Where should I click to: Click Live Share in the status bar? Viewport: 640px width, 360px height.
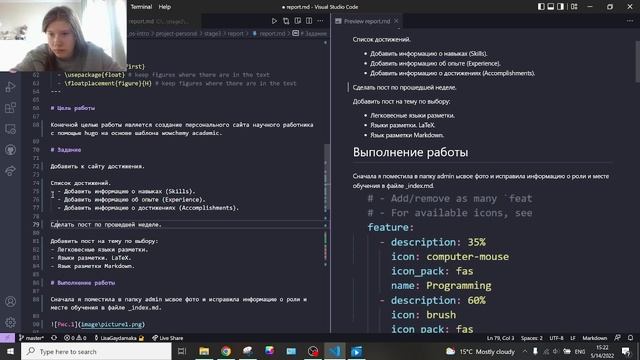tap(167, 338)
